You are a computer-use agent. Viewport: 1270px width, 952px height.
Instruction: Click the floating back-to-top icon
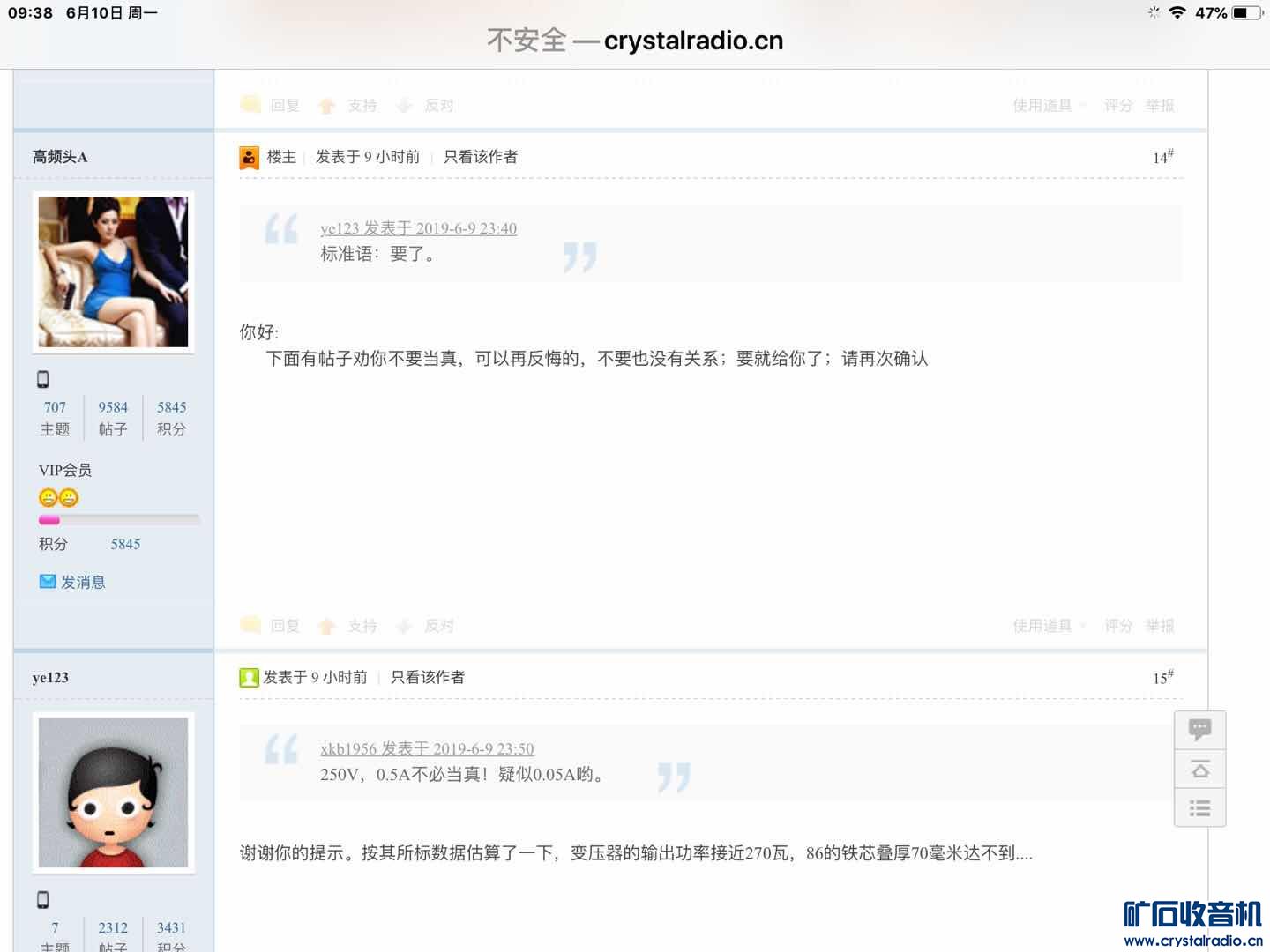coord(1200,770)
